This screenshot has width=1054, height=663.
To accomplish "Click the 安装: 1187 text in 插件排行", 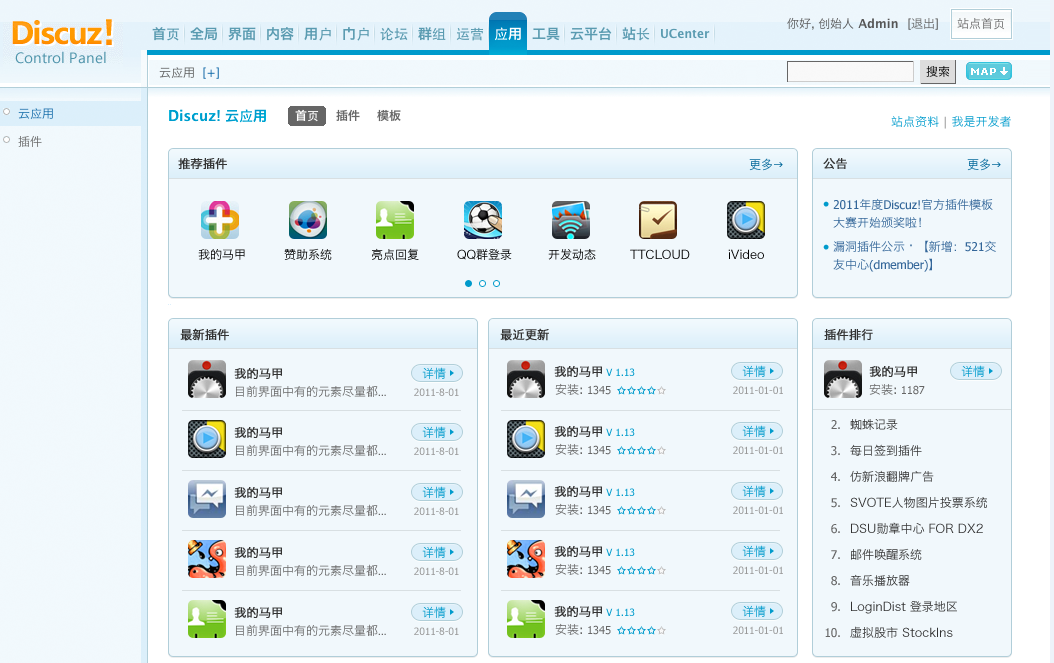I will tap(897, 390).
